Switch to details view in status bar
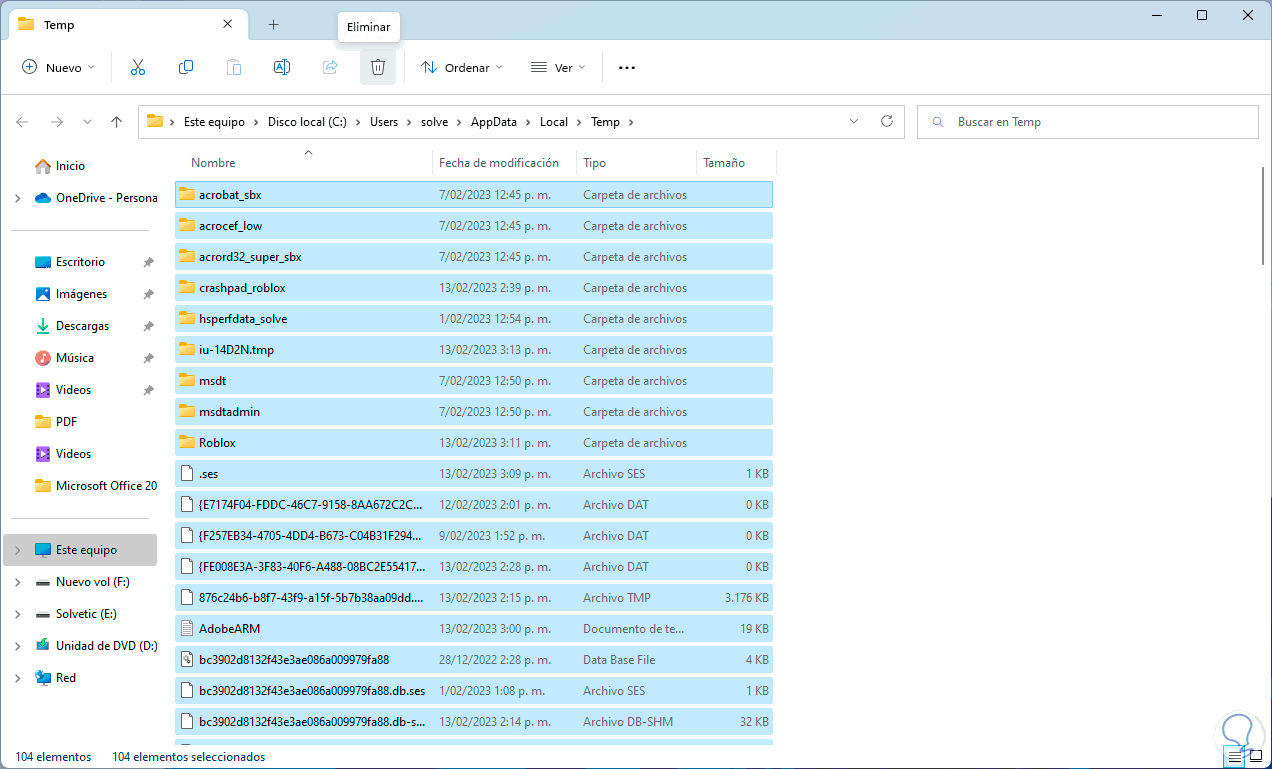 (x=1233, y=757)
